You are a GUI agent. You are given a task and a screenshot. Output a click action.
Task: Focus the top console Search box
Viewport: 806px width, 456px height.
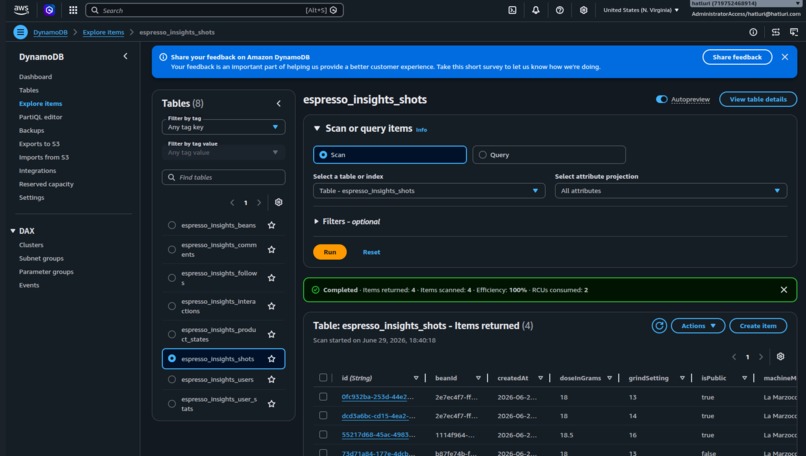214,10
